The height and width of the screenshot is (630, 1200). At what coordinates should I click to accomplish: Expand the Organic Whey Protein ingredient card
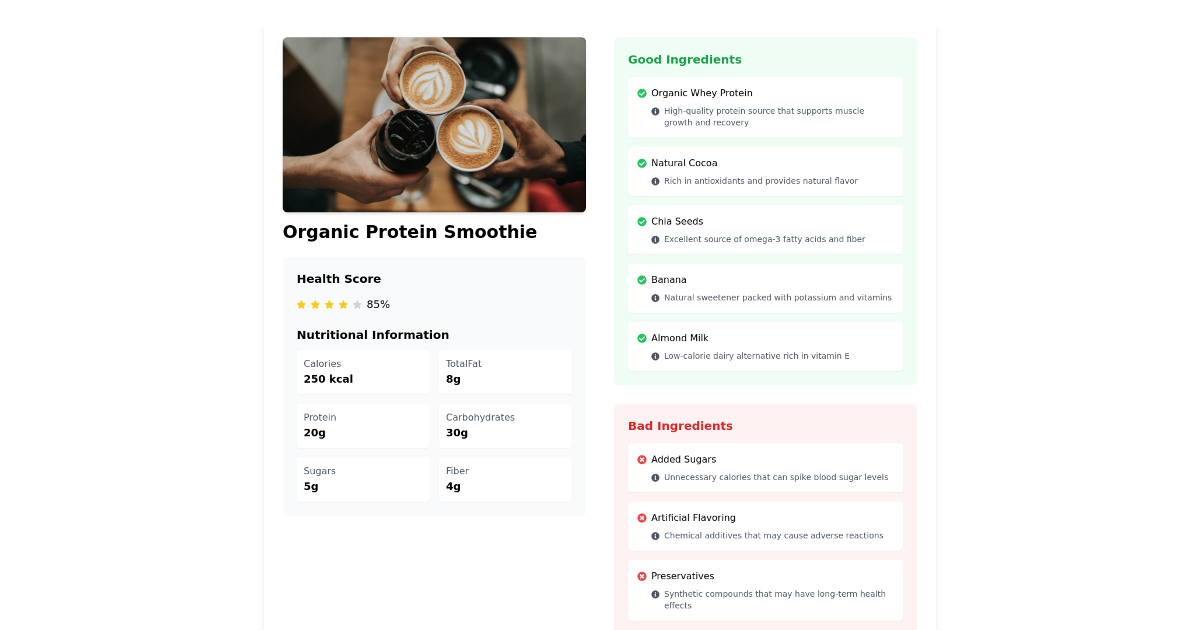pos(765,107)
